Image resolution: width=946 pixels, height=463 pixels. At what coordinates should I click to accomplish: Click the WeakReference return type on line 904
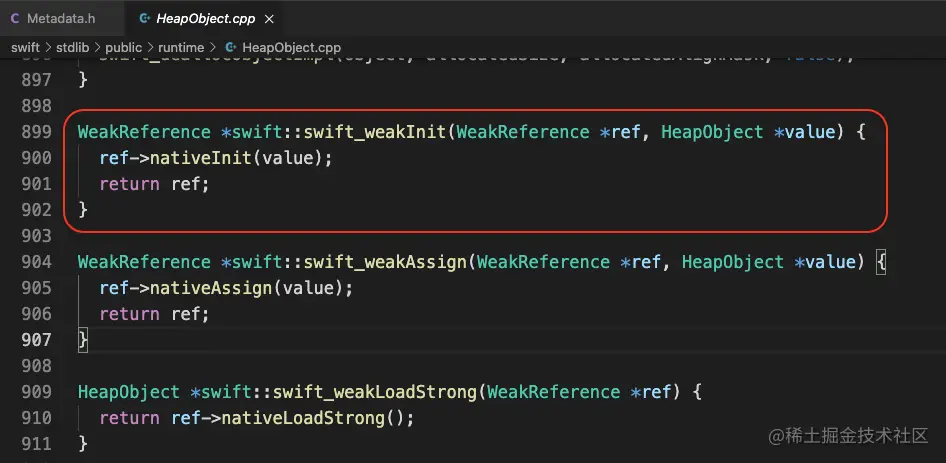(144, 262)
